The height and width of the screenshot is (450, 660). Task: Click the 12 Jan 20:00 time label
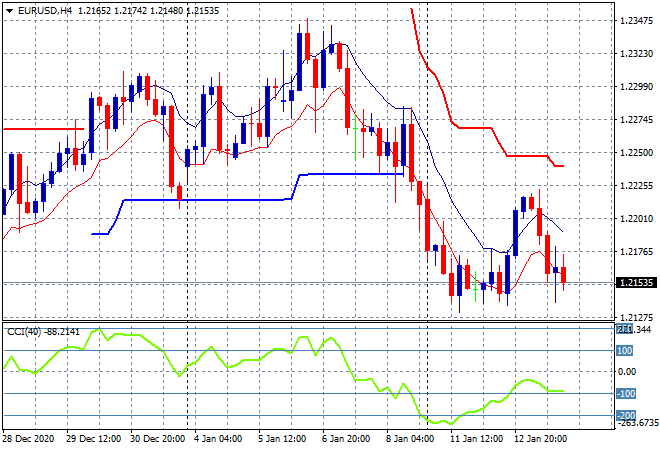tap(540, 439)
